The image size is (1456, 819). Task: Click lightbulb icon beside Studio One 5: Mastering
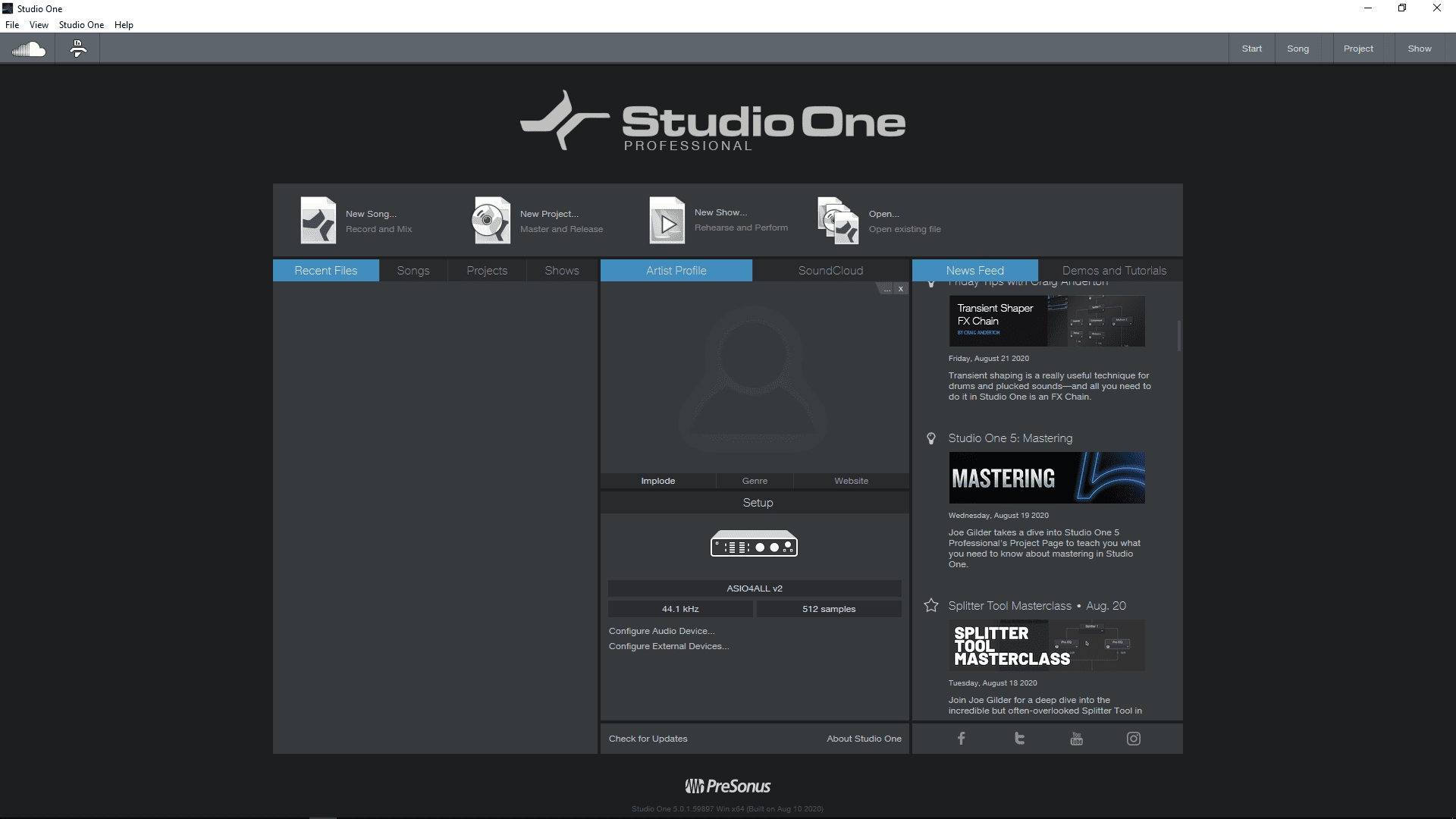pos(931,438)
